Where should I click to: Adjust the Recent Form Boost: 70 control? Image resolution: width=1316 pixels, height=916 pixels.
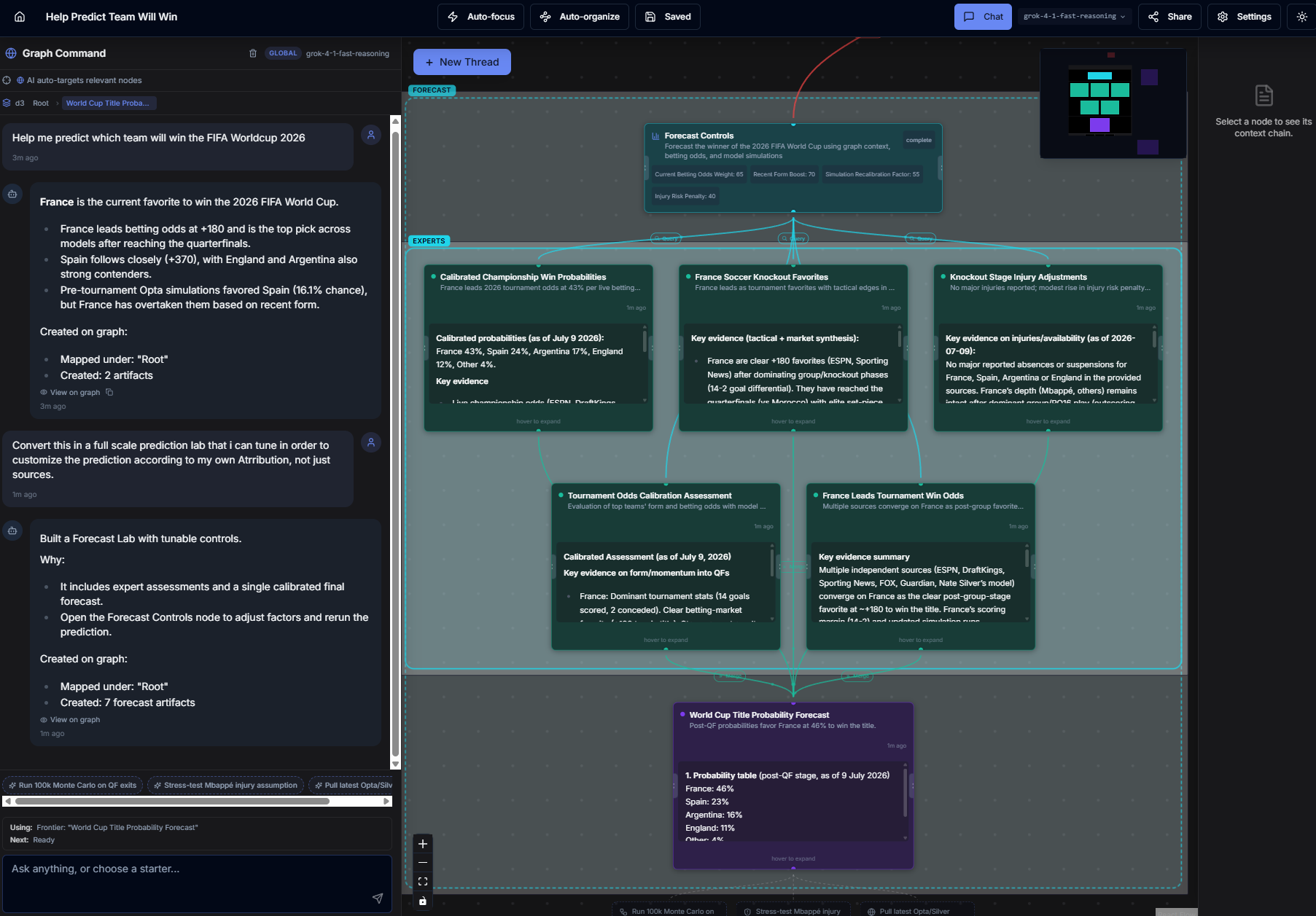point(784,174)
